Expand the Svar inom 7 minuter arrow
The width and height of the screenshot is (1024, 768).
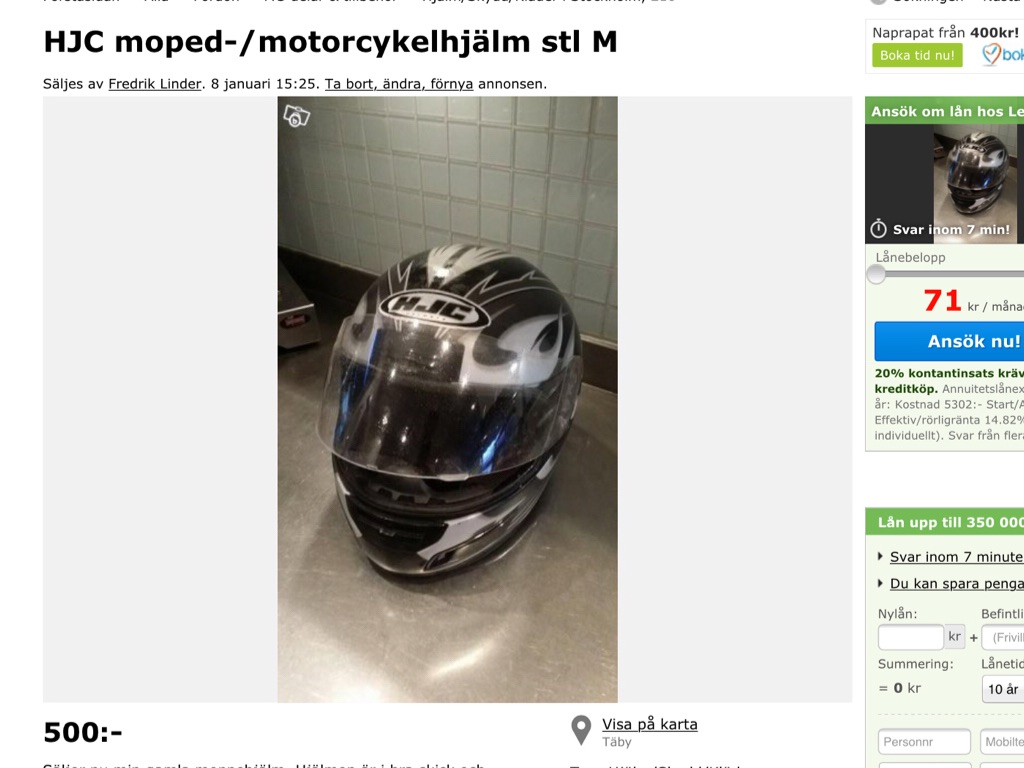click(880, 556)
